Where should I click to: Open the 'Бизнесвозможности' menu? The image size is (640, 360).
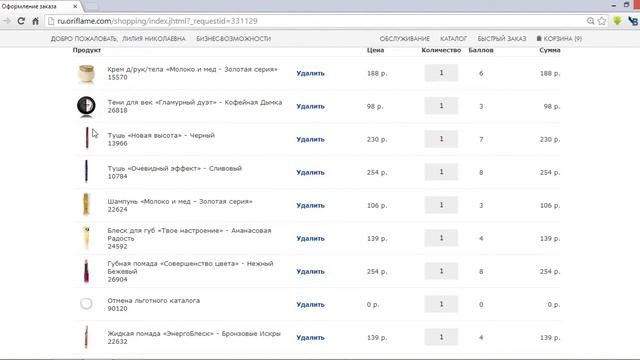(x=233, y=39)
